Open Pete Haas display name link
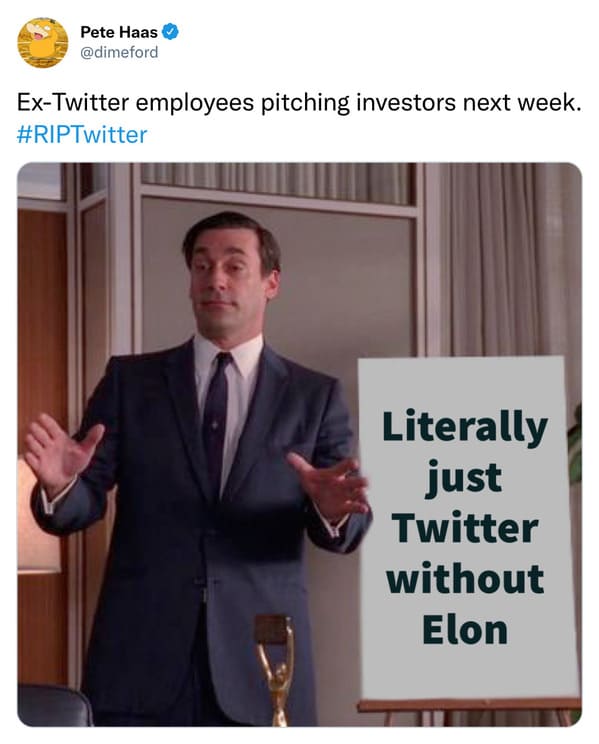Viewport: 599px width, 744px height. pyautogui.click(x=119, y=32)
